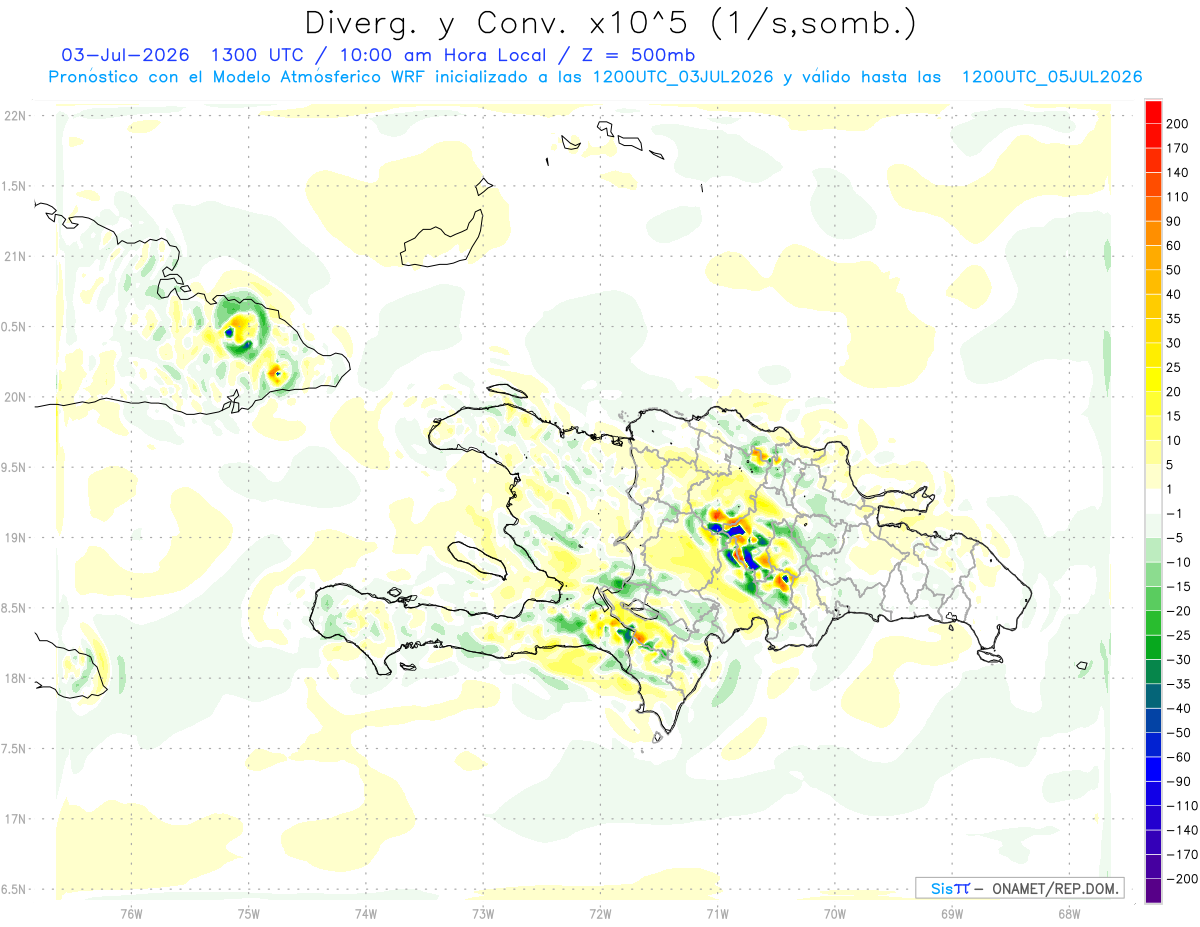Click the colorbar value -40

[1177, 708]
